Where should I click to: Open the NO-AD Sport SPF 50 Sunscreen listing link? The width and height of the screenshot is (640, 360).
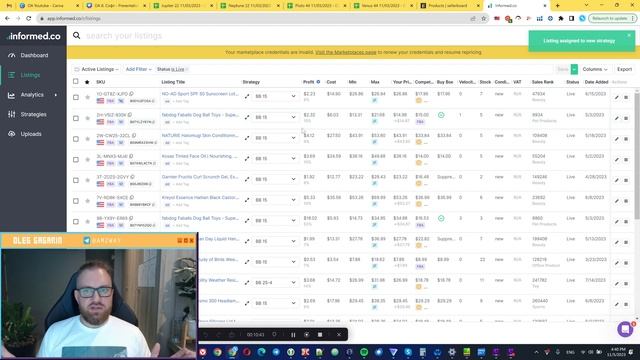pos(200,94)
